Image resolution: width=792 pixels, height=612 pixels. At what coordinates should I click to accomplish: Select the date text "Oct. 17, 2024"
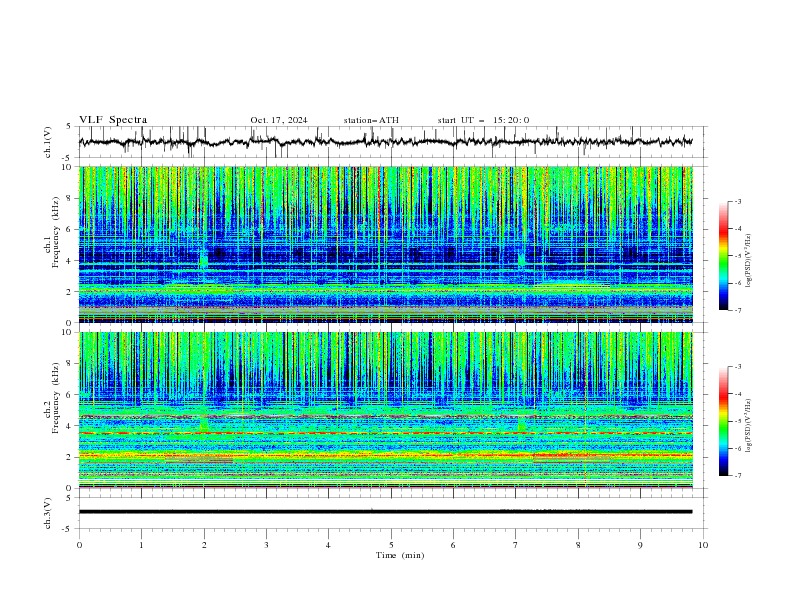click(279, 120)
